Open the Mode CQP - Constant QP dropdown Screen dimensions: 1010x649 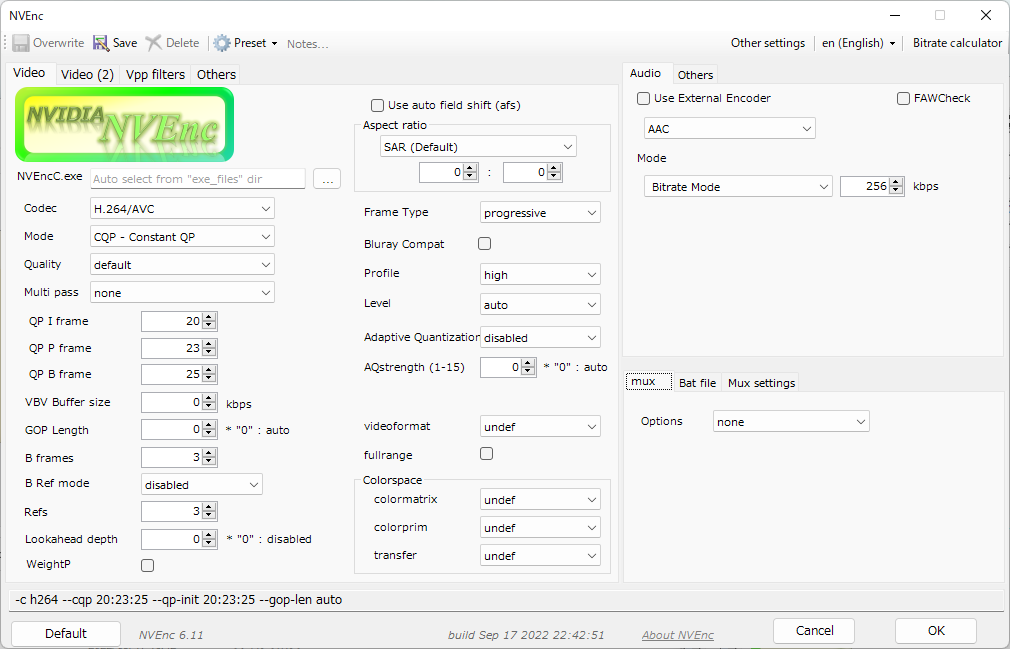182,236
